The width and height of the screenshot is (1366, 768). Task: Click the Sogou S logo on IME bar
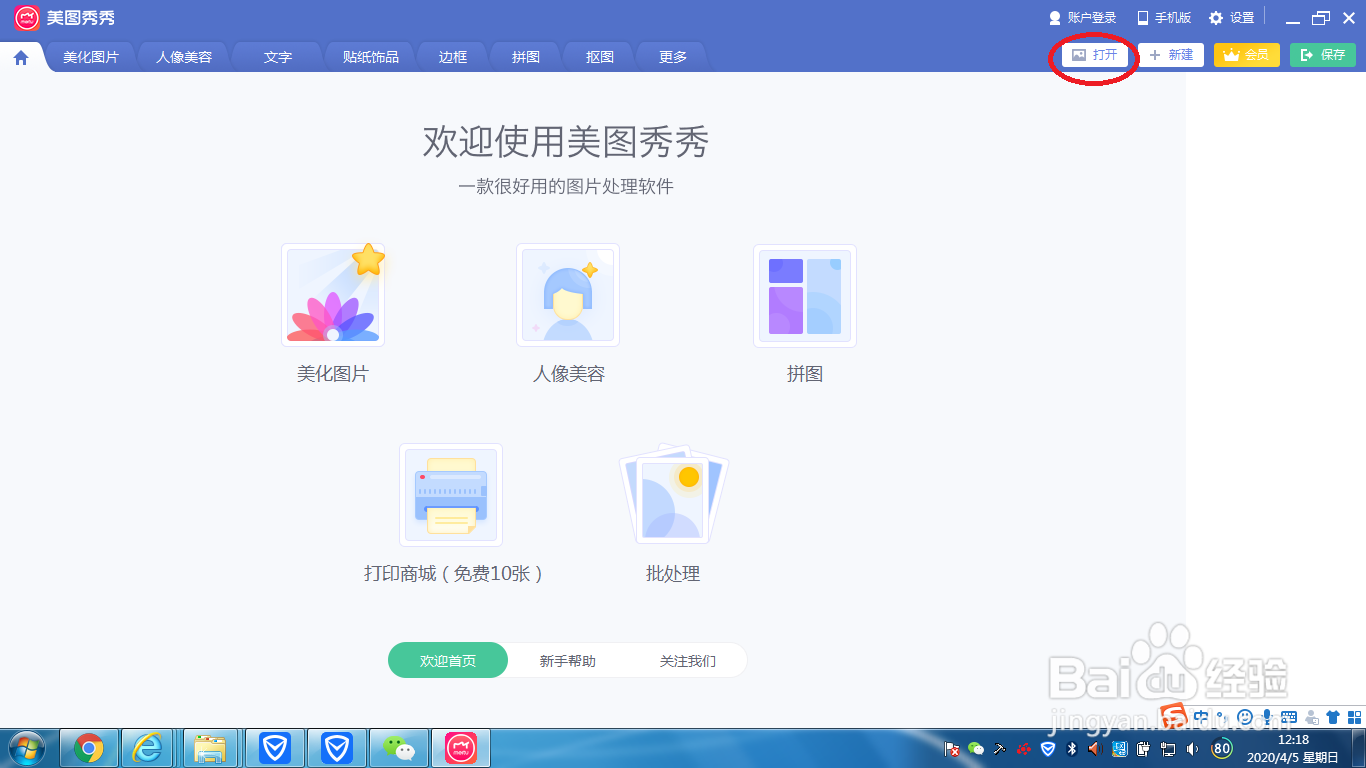[x=1172, y=715]
